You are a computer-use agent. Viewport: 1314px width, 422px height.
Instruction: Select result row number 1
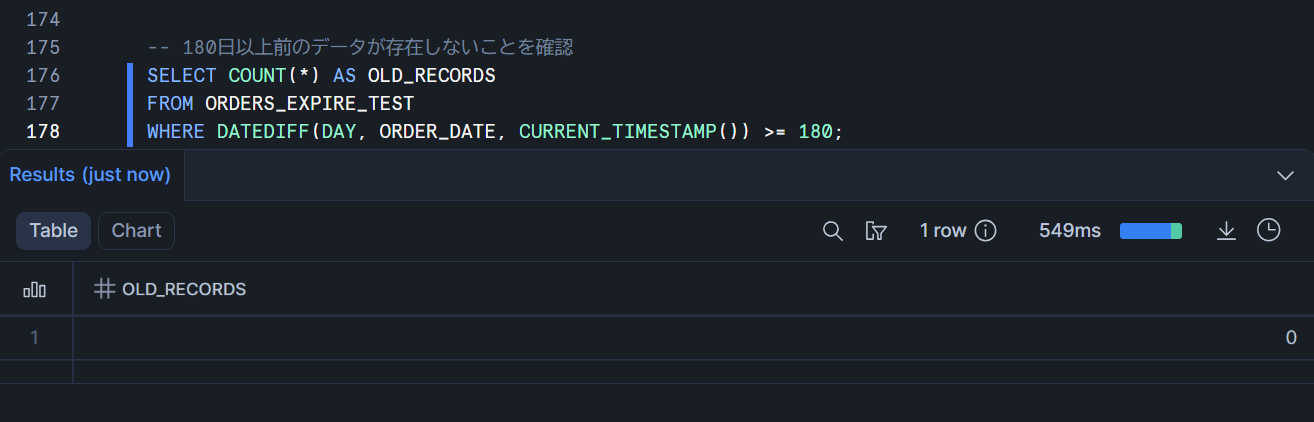(x=35, y=338)
